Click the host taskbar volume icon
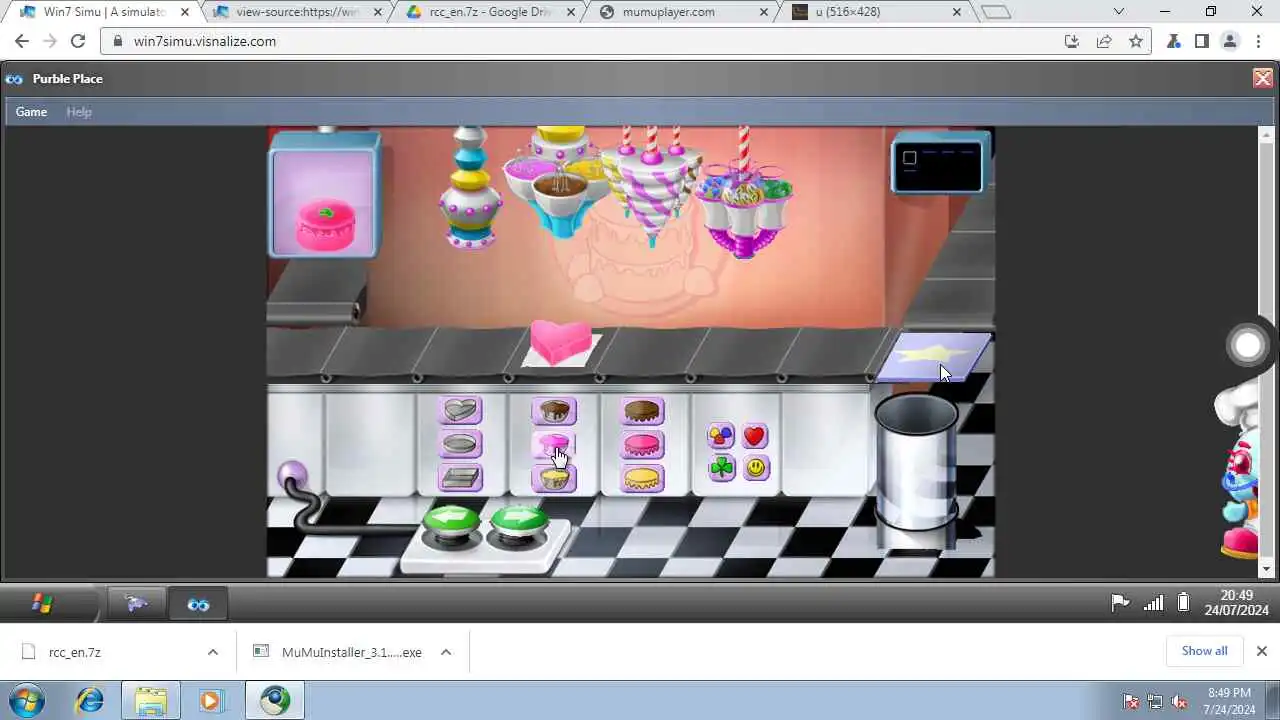The height and width of the screenshot is (720, 1280). pos(1180,701)
